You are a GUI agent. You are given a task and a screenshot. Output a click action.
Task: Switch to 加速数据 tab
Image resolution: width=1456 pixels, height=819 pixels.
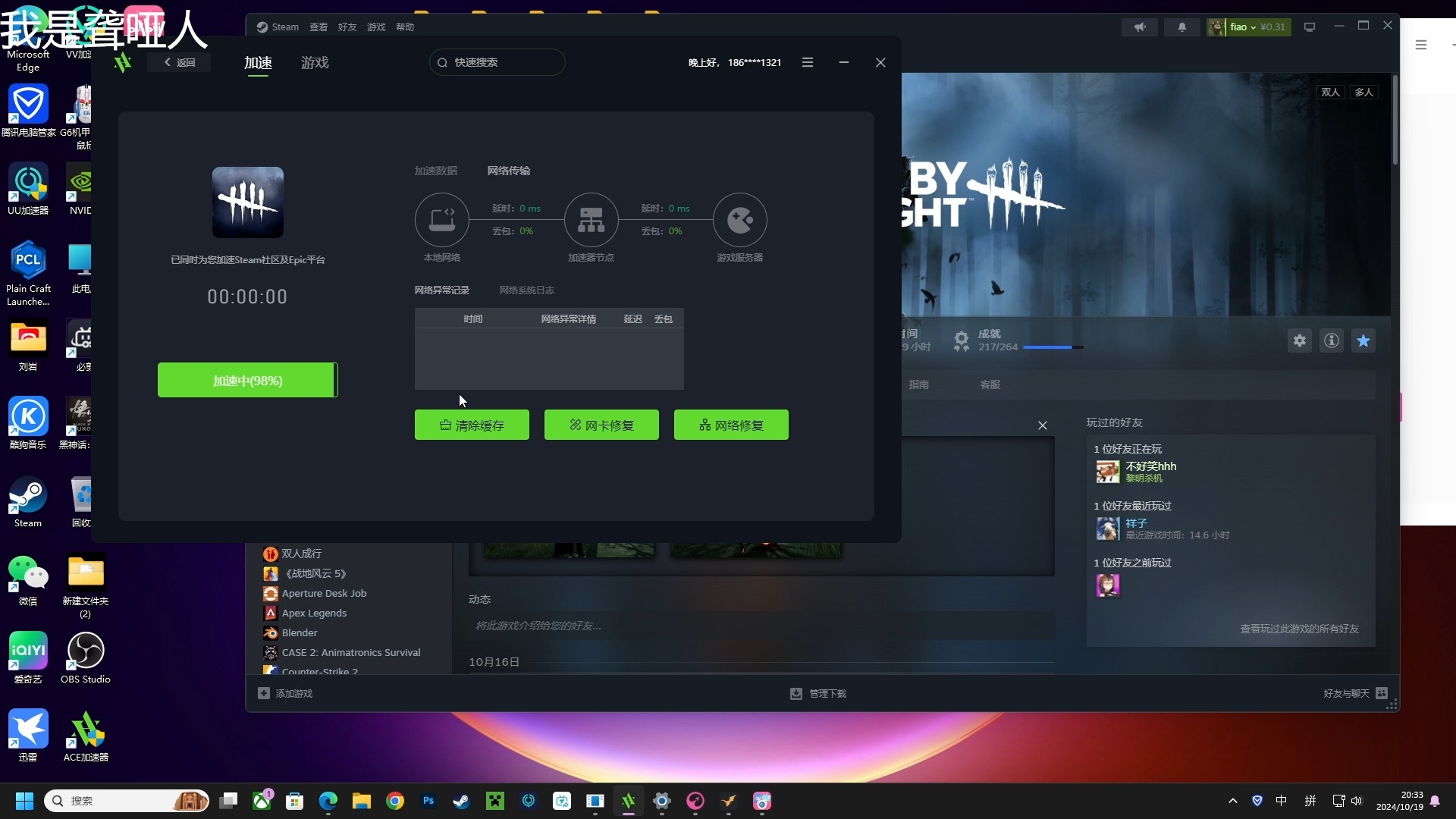[436, 170]
